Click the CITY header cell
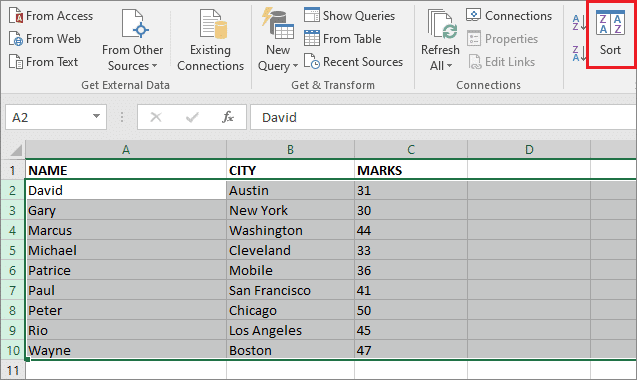The width and height of the screenshot is (637, 380). (x=290, y=170)
